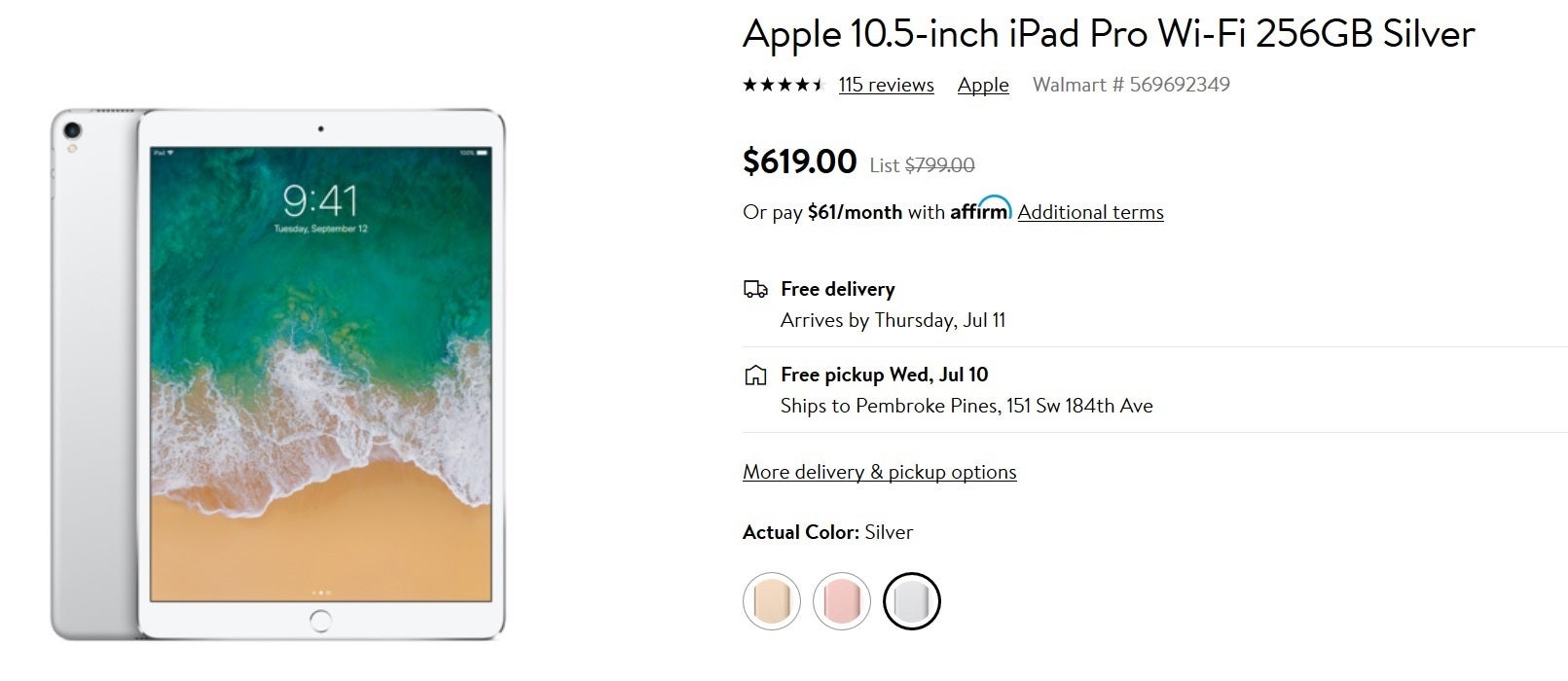Open the 115 reviews link
Image resolution: width=1568 pixels, height=681 pixels.
point(886,85)
